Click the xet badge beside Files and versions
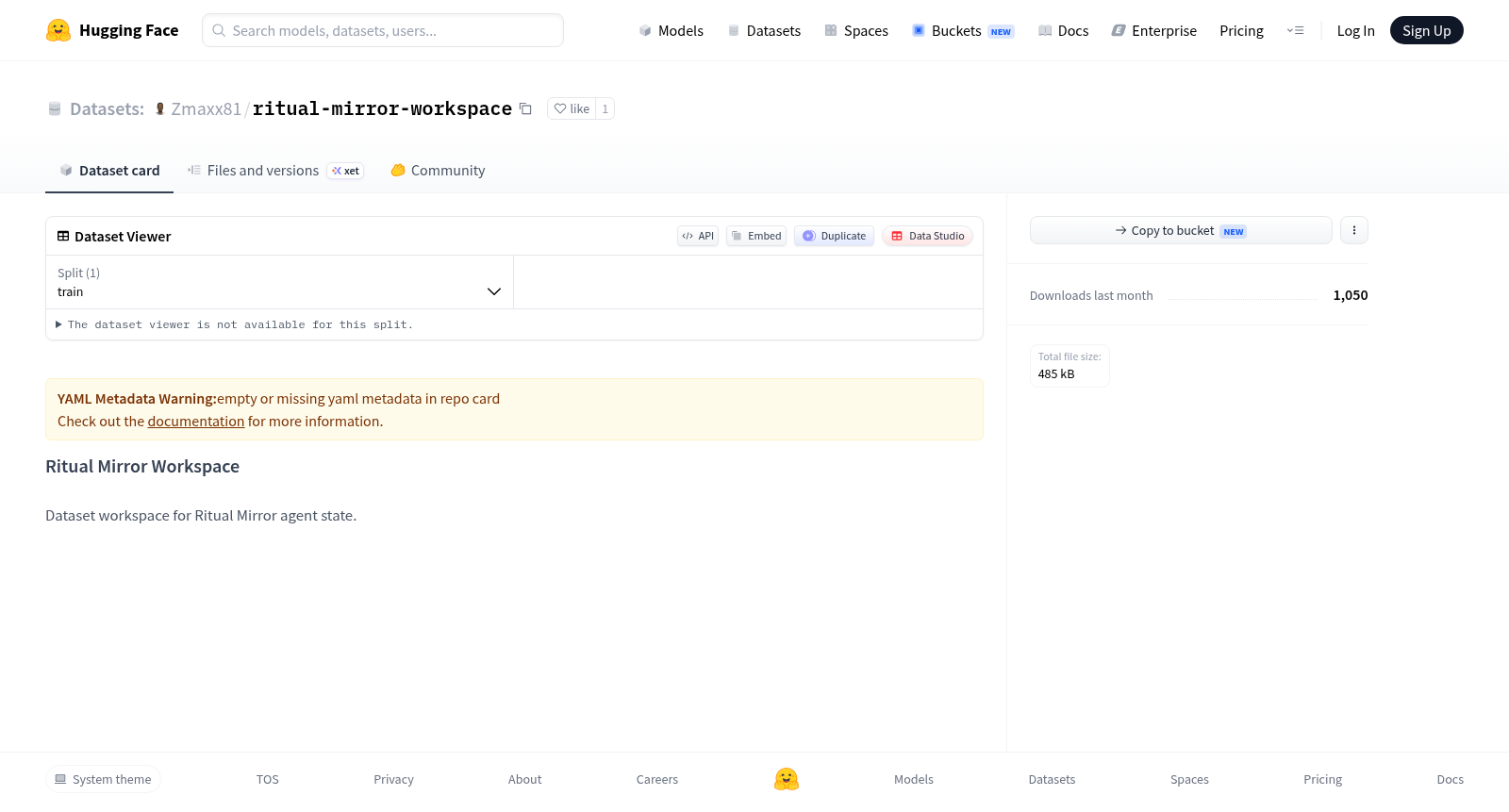 (x=345, y=171)
